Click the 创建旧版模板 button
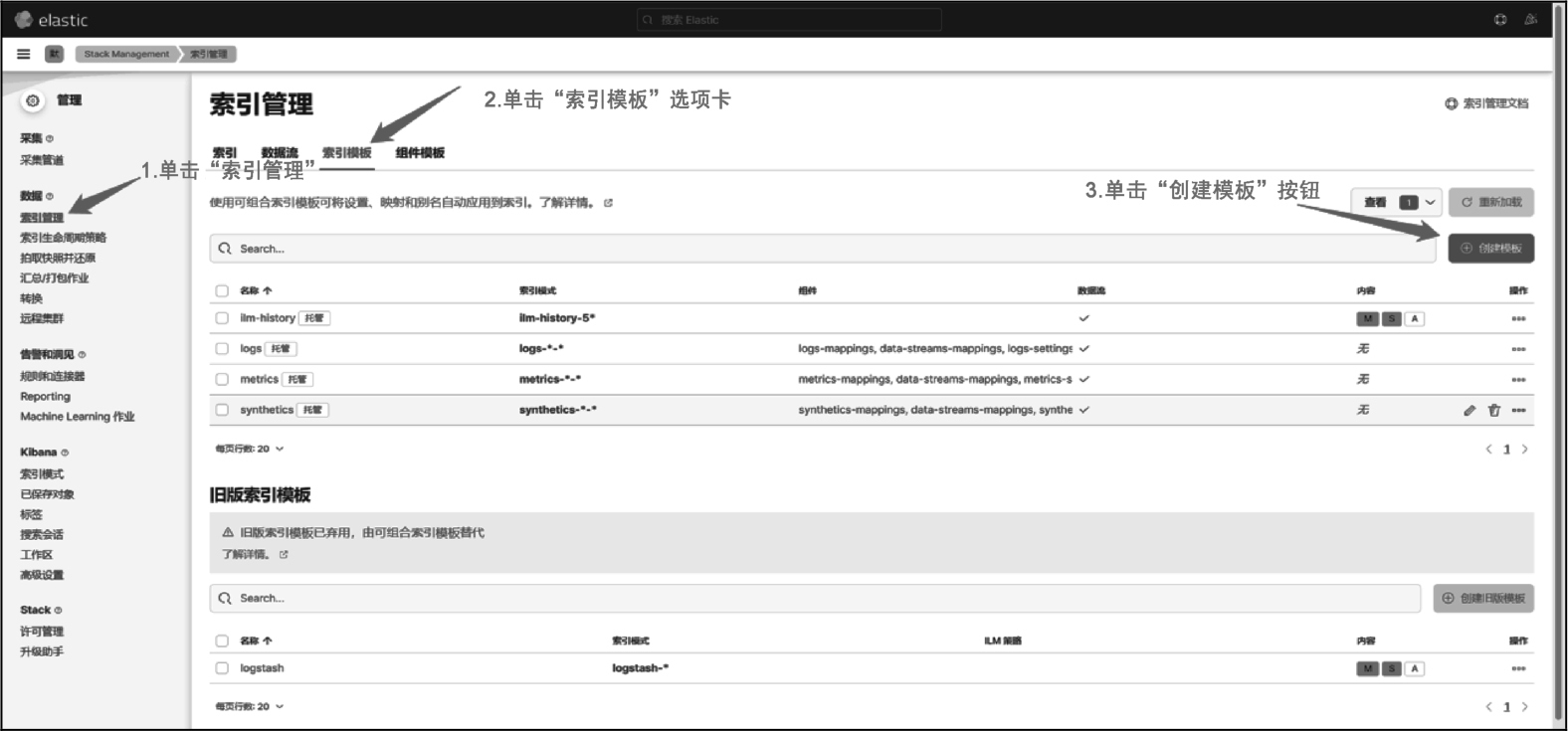Image resolution: width=1568 pixels, height=731 pixels. 1483,599
